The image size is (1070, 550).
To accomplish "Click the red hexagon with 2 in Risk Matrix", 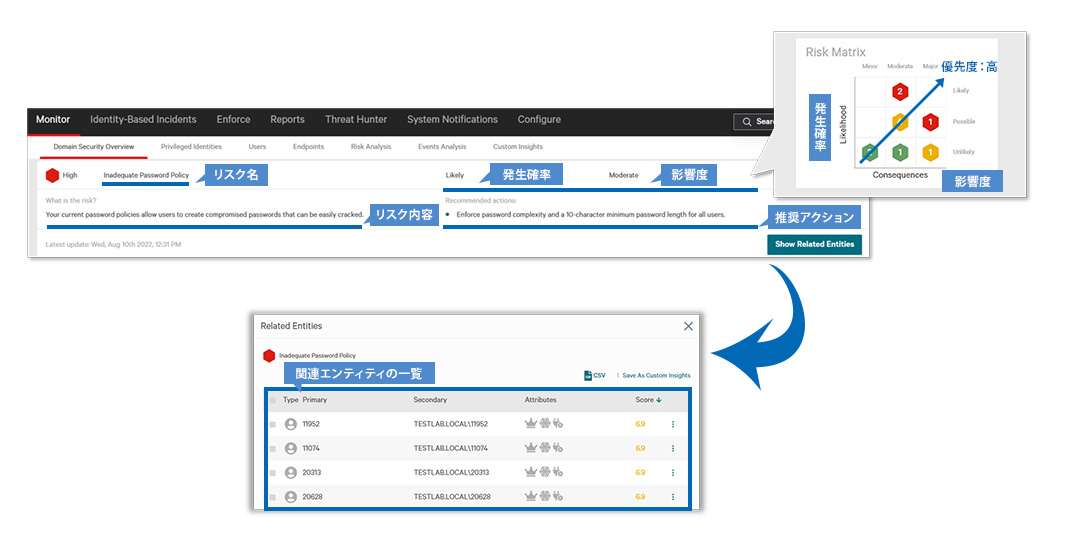I will click(899, 92).
